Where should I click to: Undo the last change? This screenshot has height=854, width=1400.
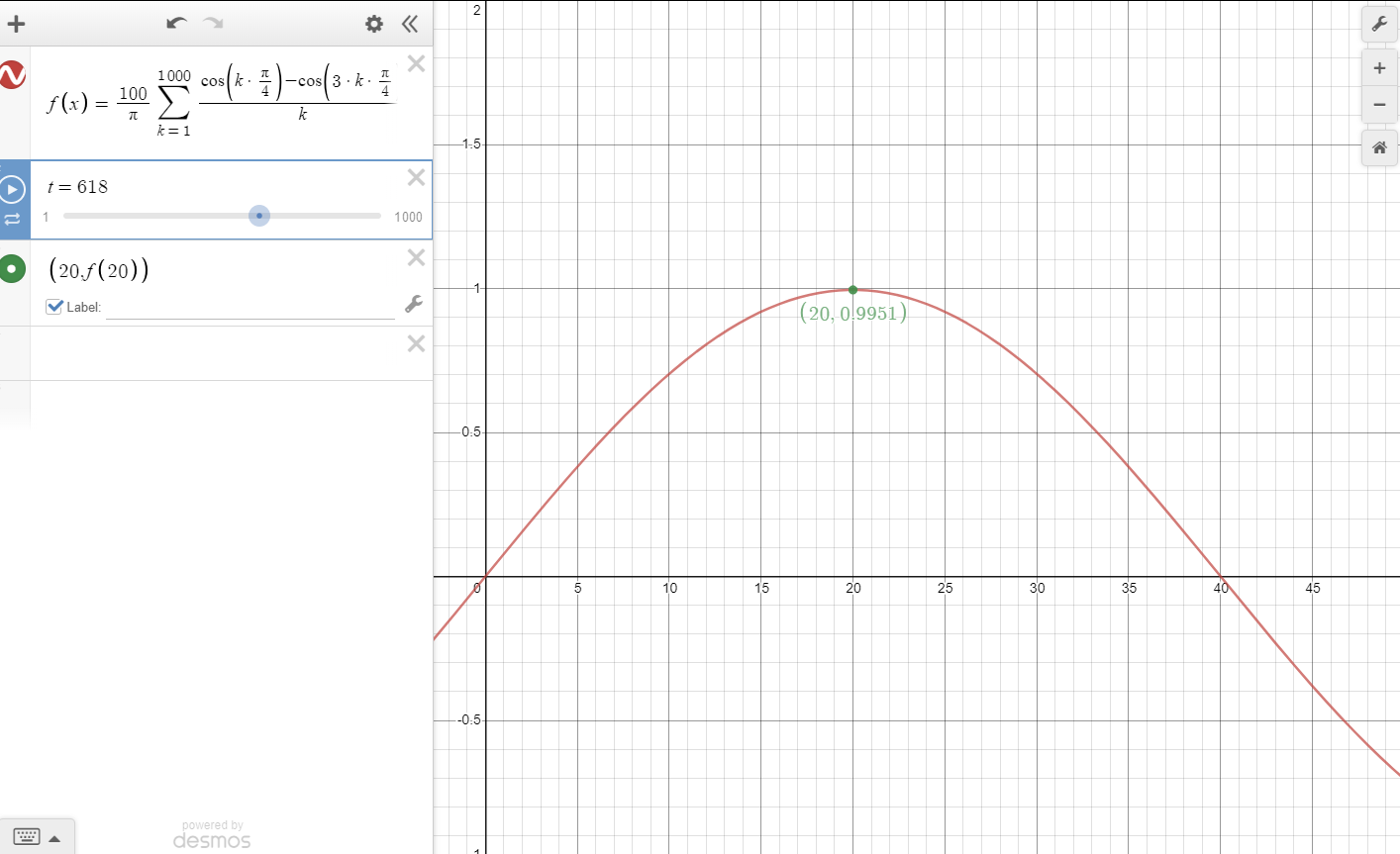[177, 23]
